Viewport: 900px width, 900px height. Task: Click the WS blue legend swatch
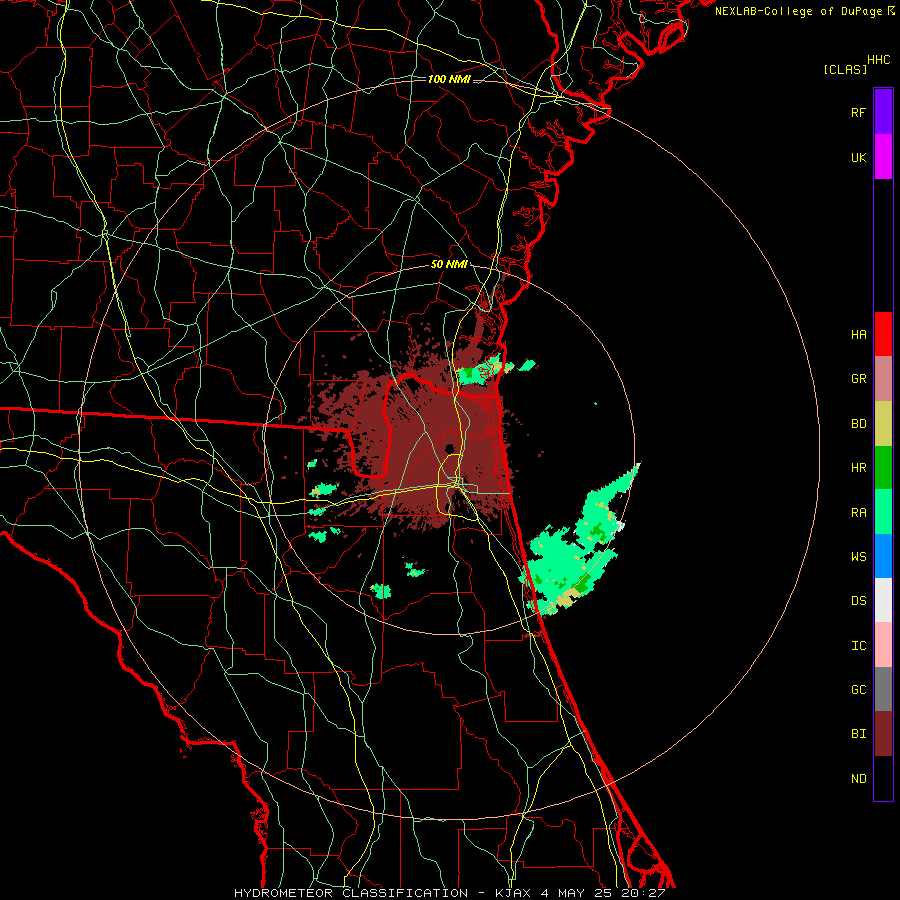(883, 556)
